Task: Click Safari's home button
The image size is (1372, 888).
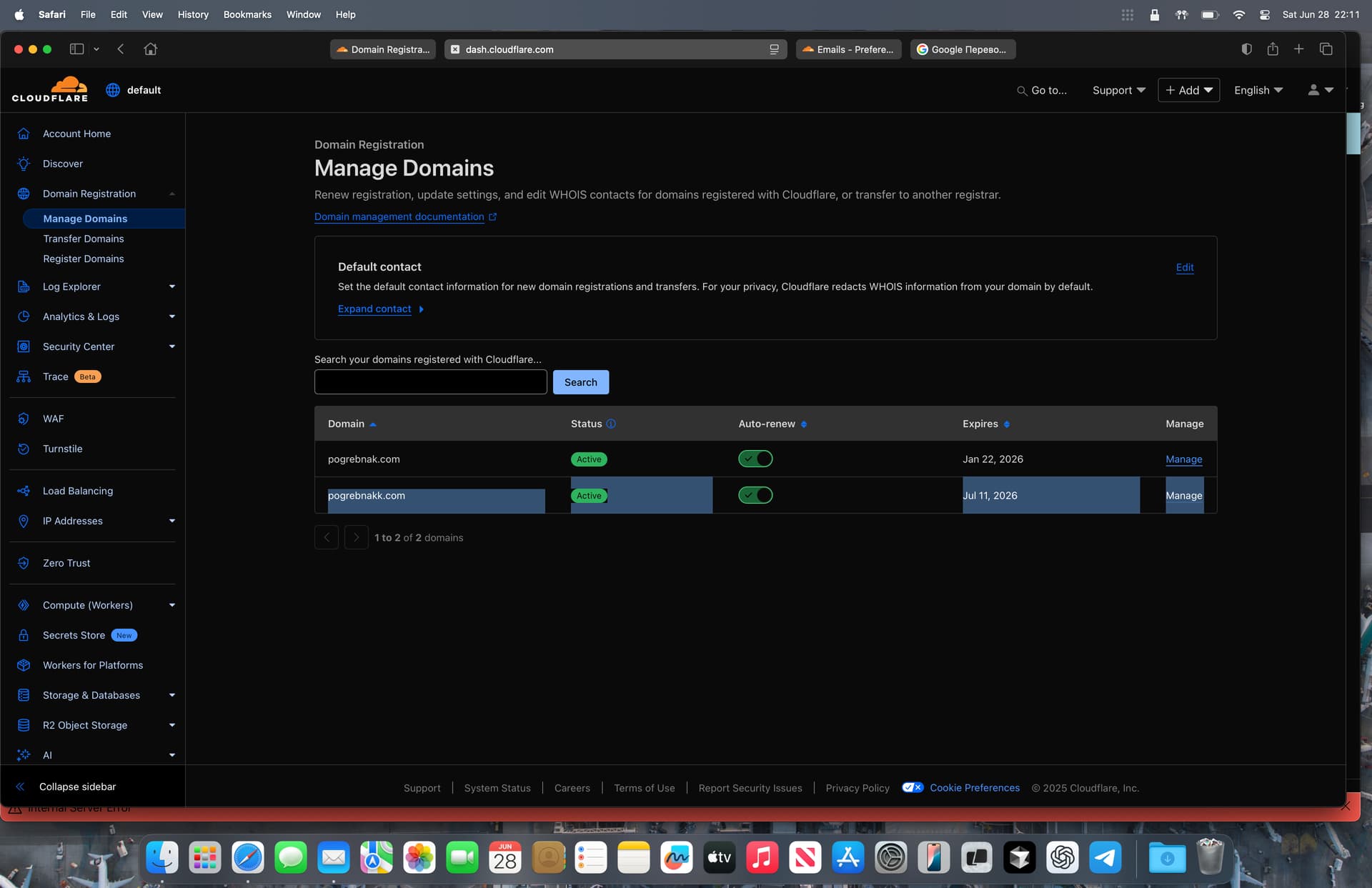Action: click(150, 49)
